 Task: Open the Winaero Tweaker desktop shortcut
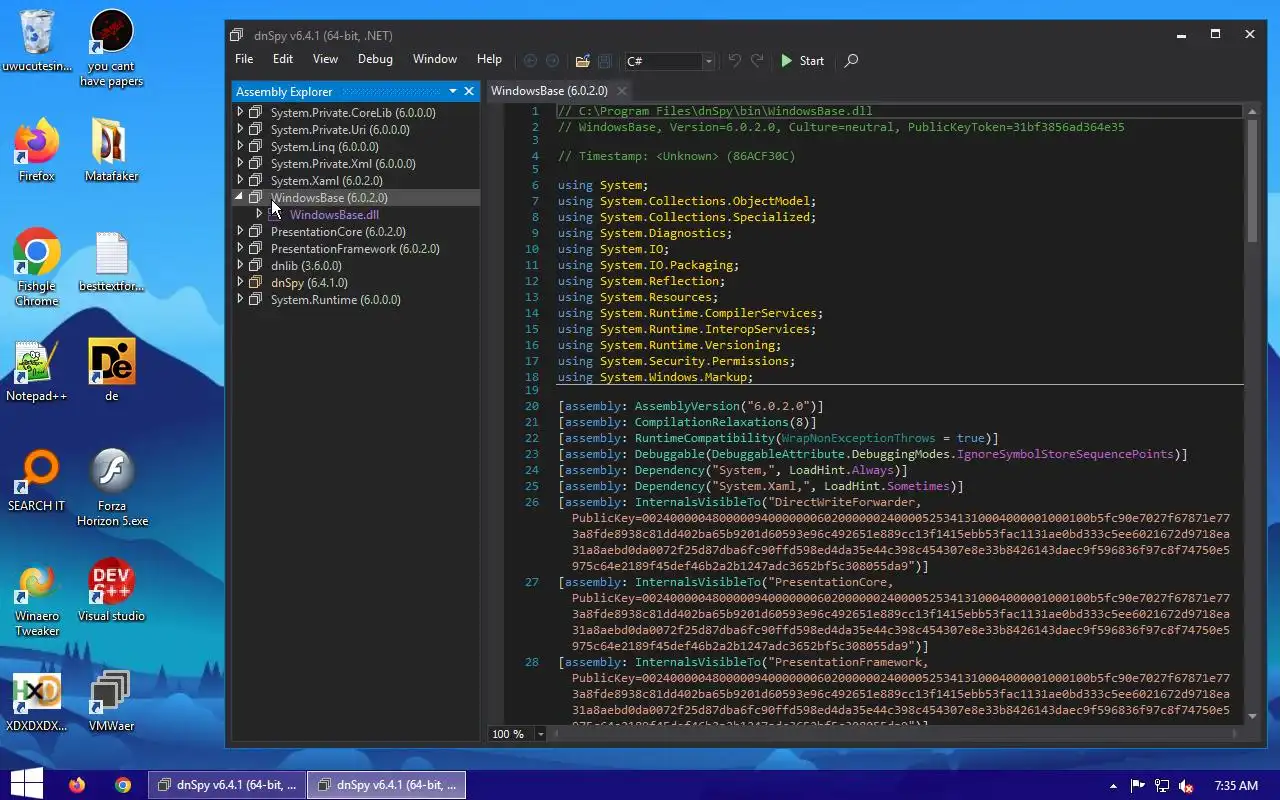[37, 600]
